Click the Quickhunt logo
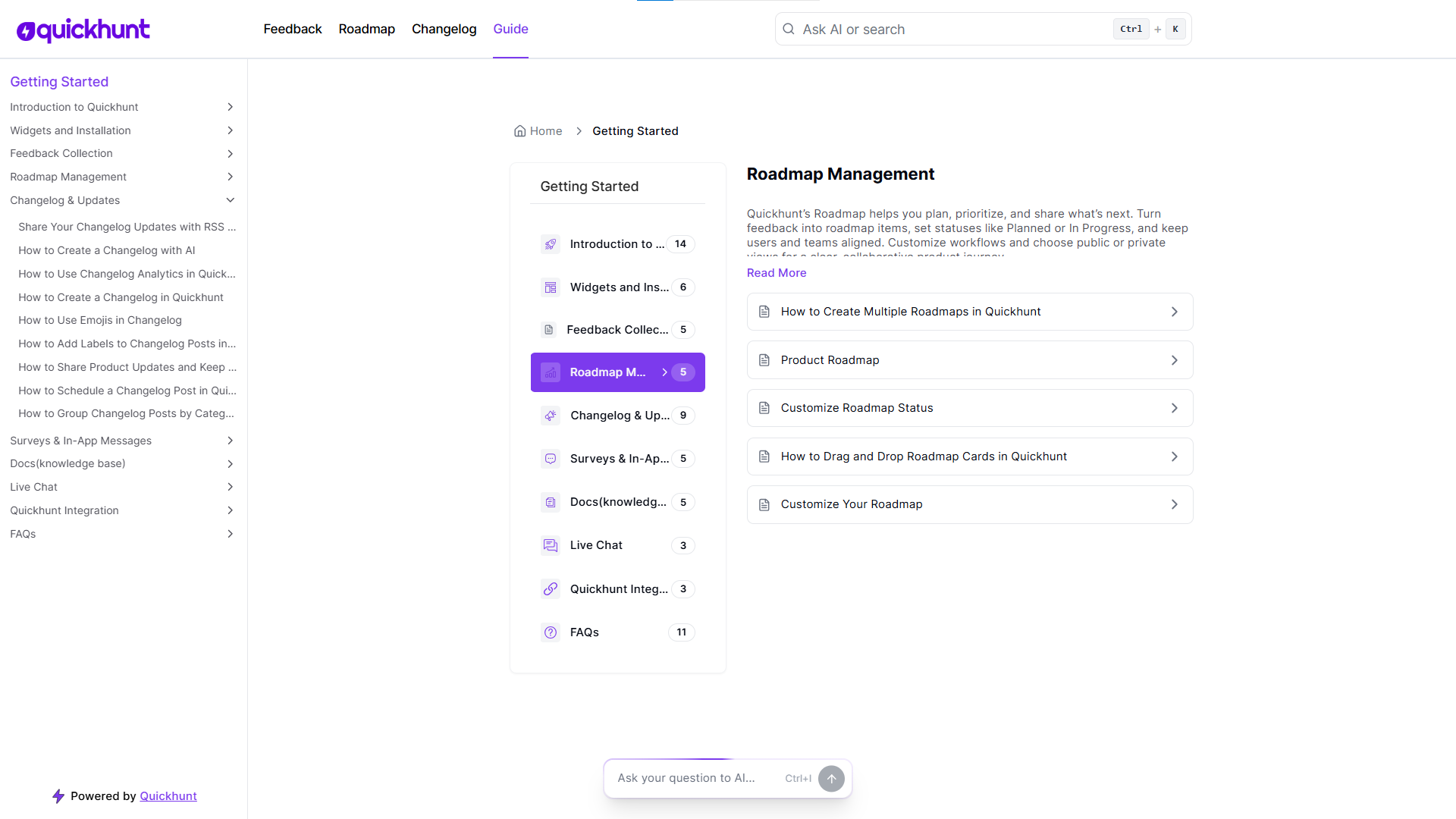Screen dimensions: 1456x819 [83, 30]
